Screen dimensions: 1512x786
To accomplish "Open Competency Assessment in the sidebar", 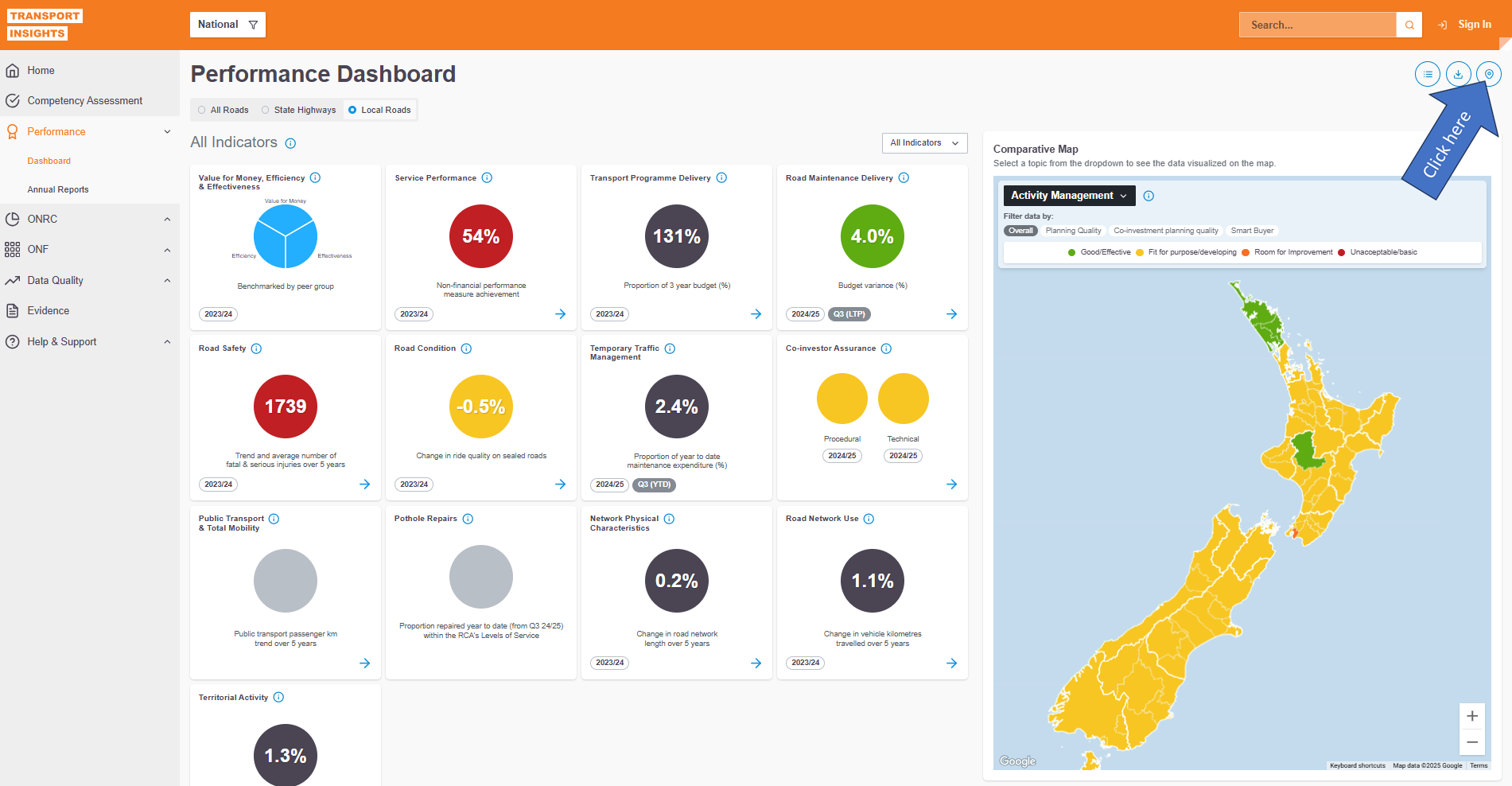I will click(84, 101).
